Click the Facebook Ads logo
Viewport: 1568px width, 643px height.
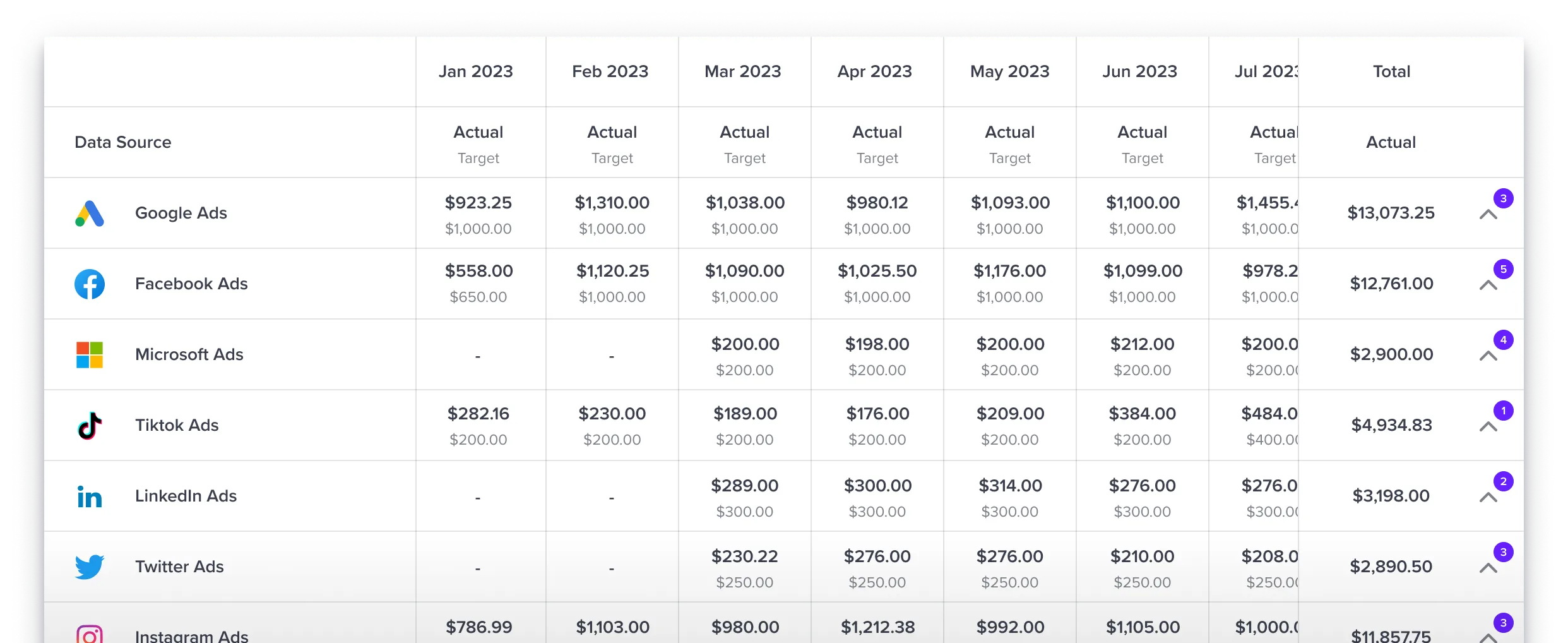coord(90,284)
